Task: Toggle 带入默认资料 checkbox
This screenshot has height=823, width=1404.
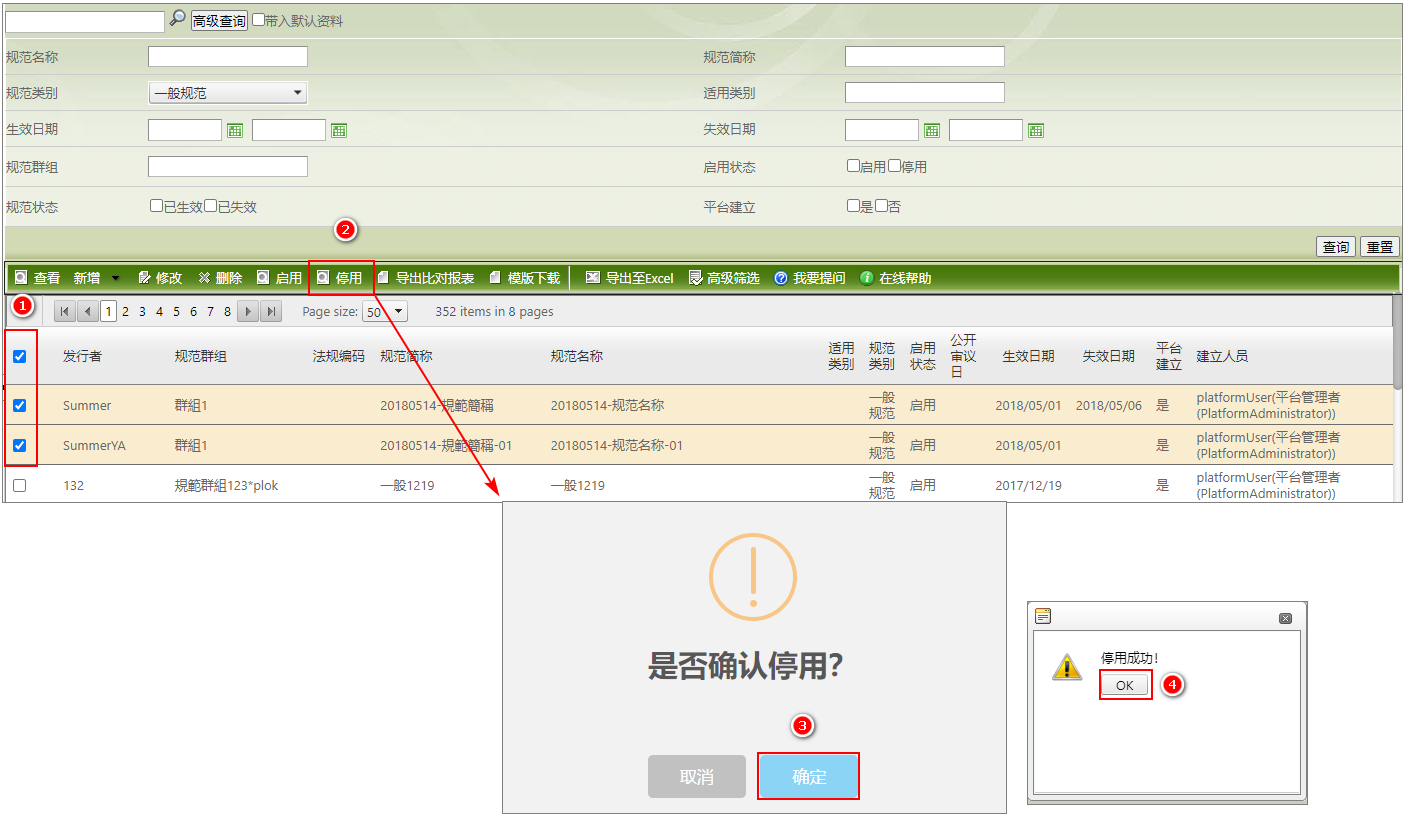Action: (x=259, y=20)
